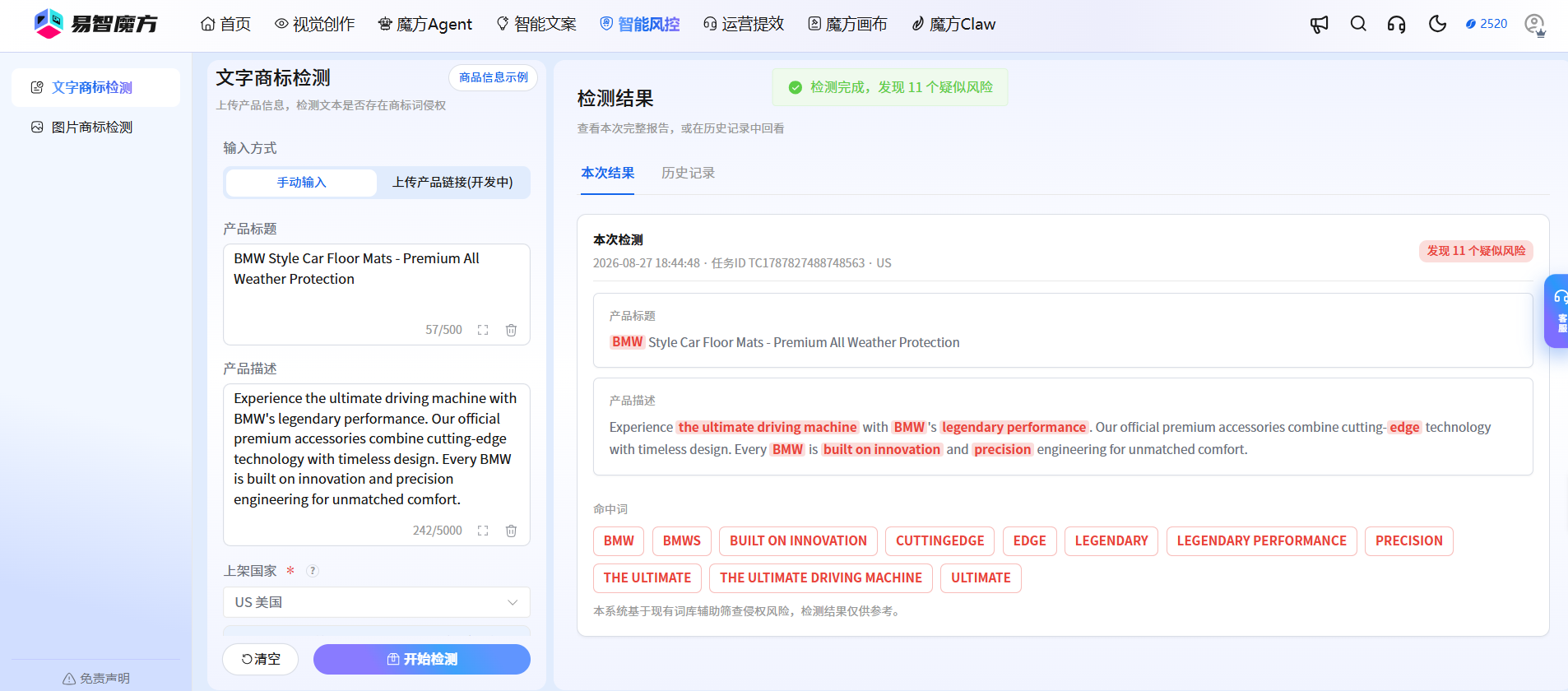Click highlighted 'the ultimate driving machine' phrase
The height and width of the screenshot is (691, 1568).
click(x=768, y=427)
